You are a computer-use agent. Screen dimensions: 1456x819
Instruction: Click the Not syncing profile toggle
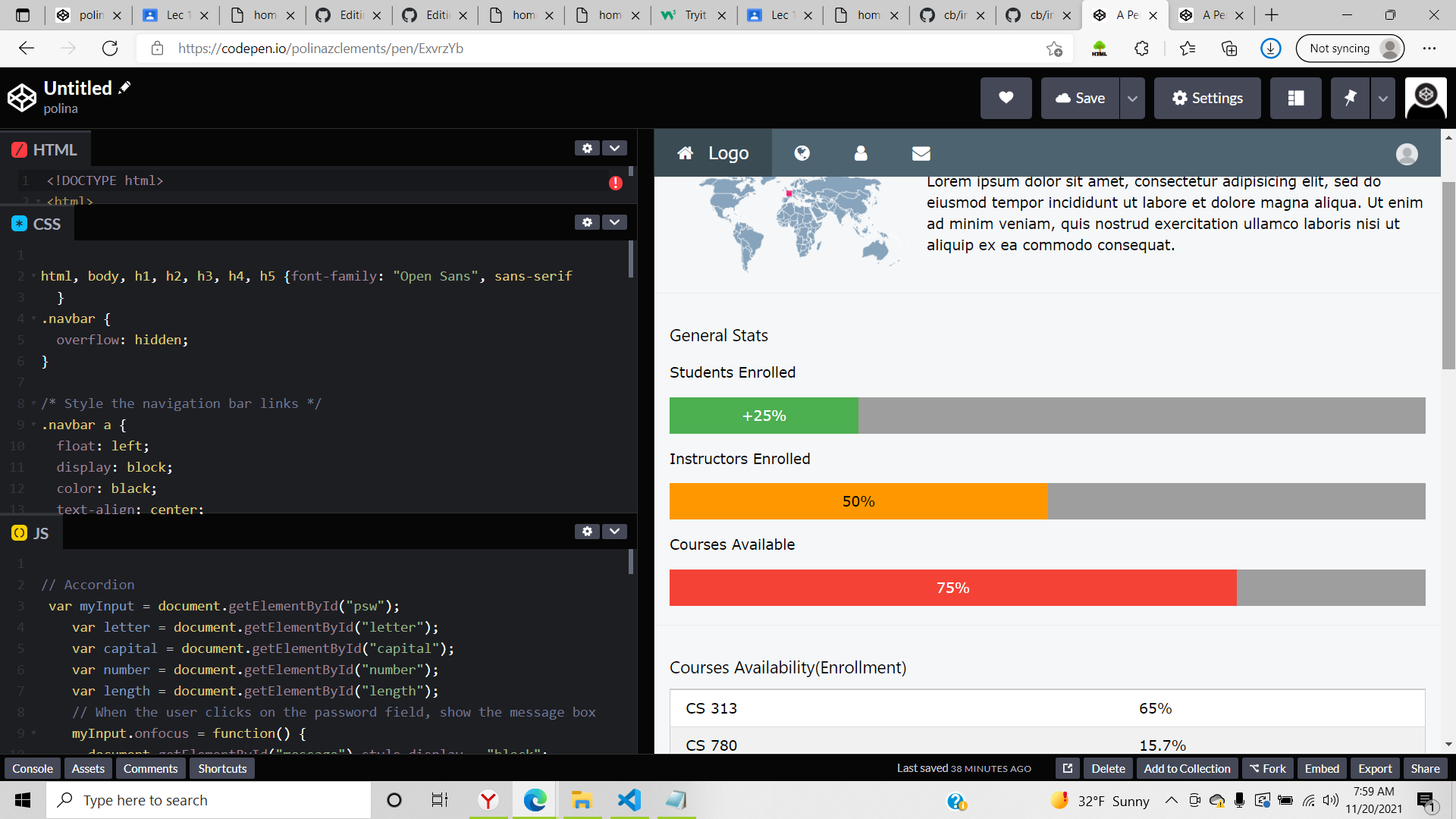coord(1350,48)
